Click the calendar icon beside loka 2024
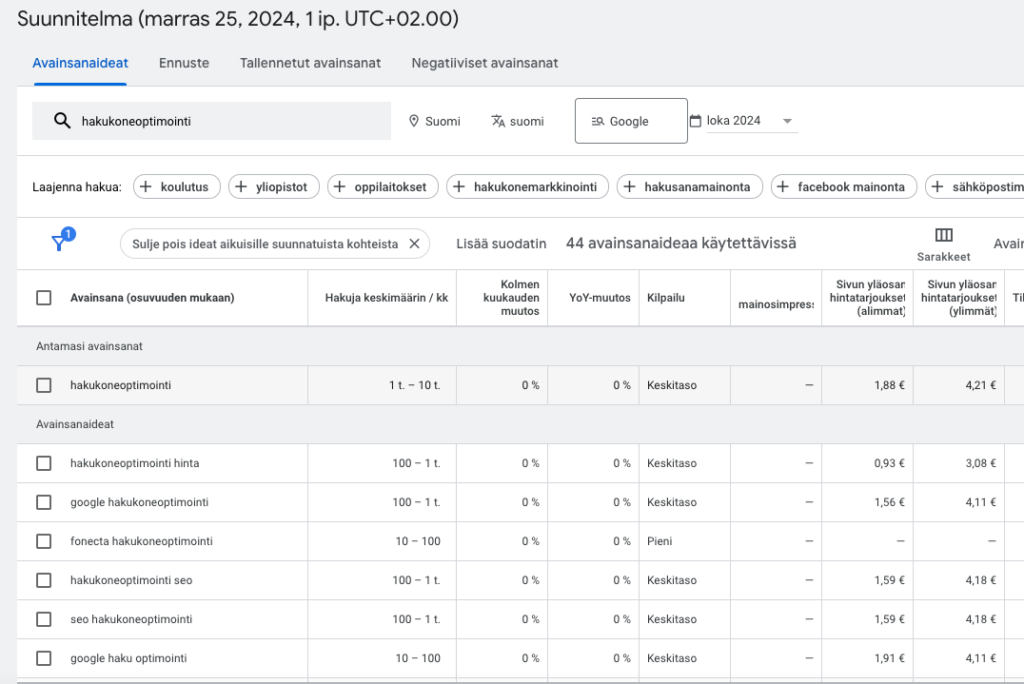1024x684 pixels. pos(696,121)
